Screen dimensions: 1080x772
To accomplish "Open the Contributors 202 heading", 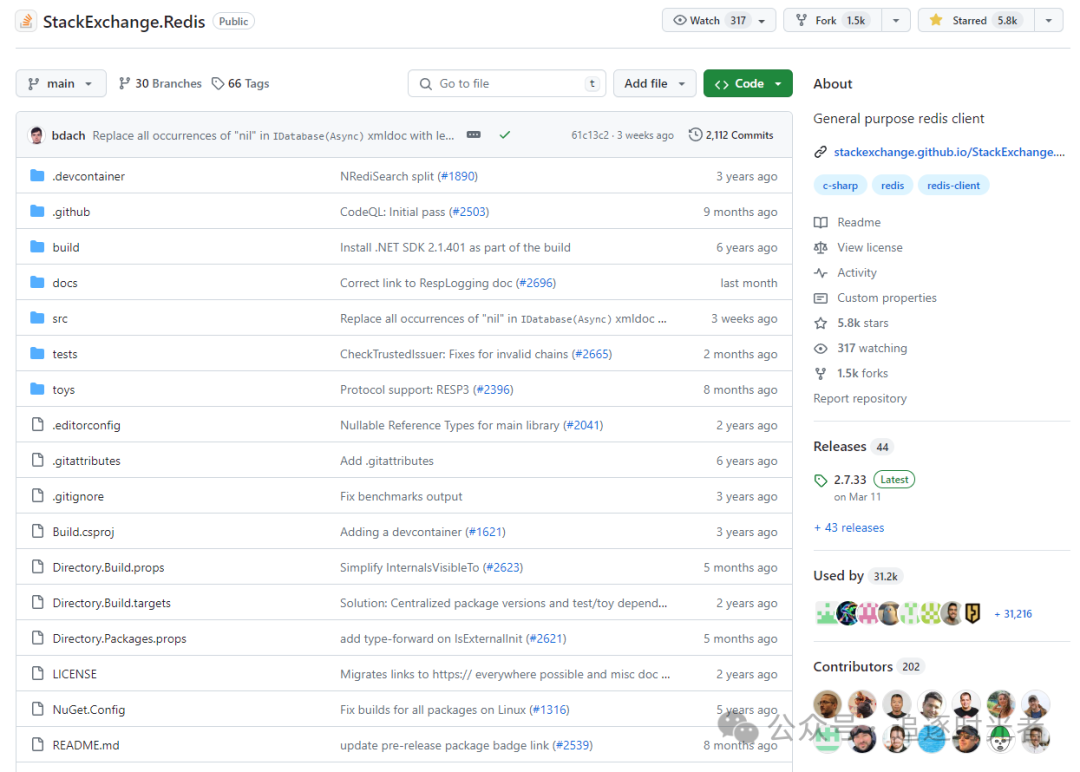I will click(868, 667).
